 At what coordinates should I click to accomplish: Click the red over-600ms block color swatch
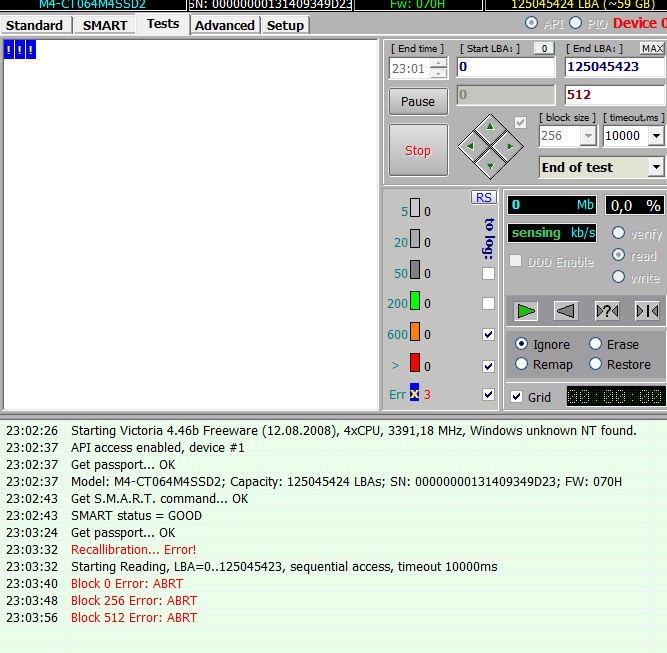(415, 365)
